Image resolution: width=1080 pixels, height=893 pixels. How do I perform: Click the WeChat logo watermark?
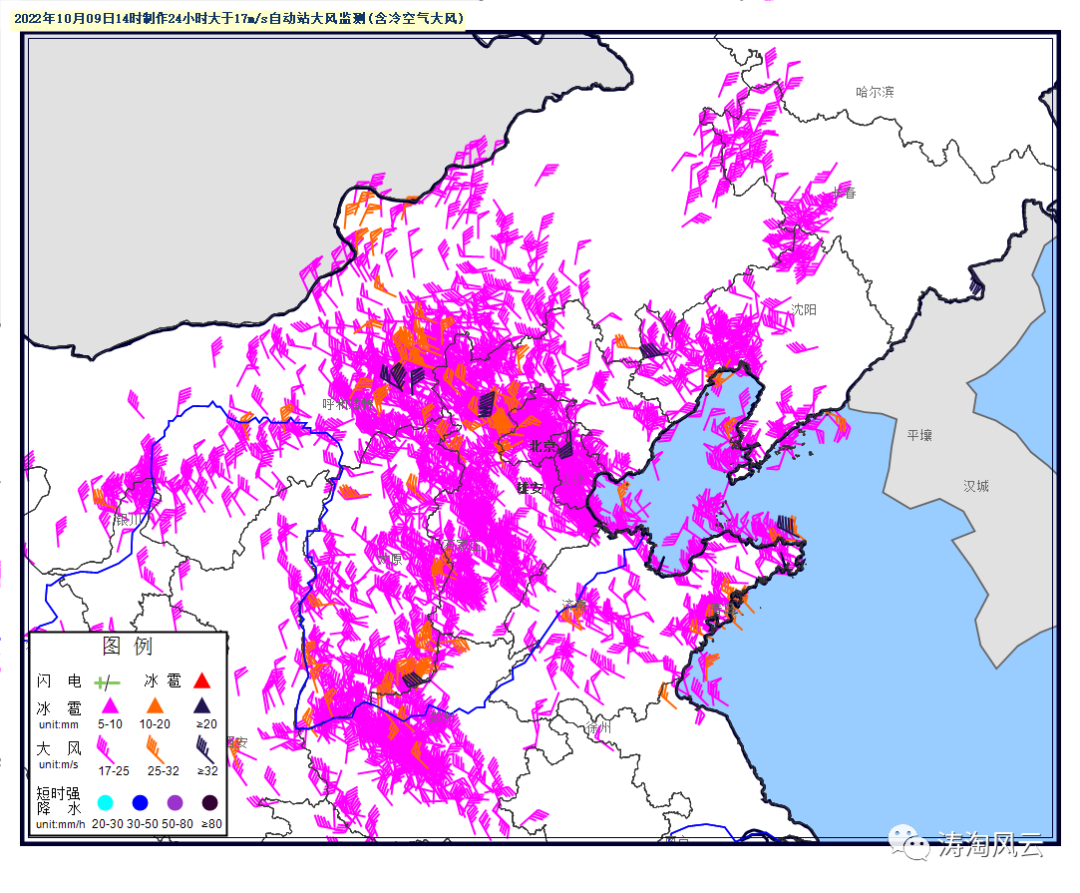909,843
